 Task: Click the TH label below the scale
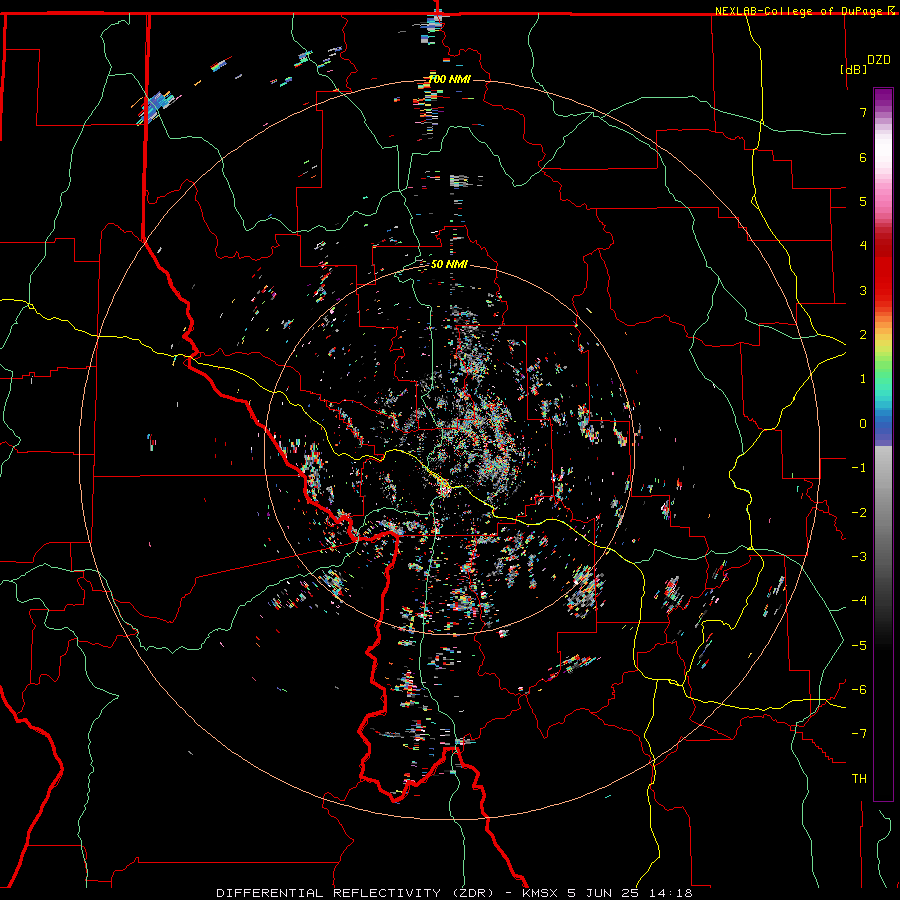859,779
